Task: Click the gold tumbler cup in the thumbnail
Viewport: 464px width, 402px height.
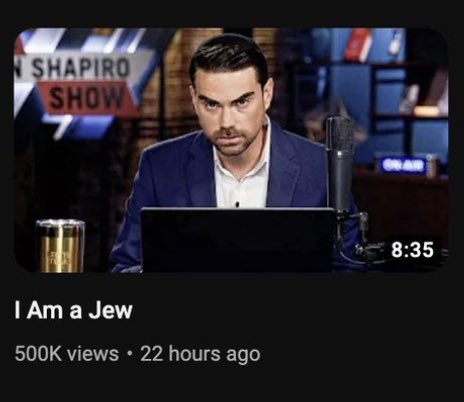Action: pos(60,246)
